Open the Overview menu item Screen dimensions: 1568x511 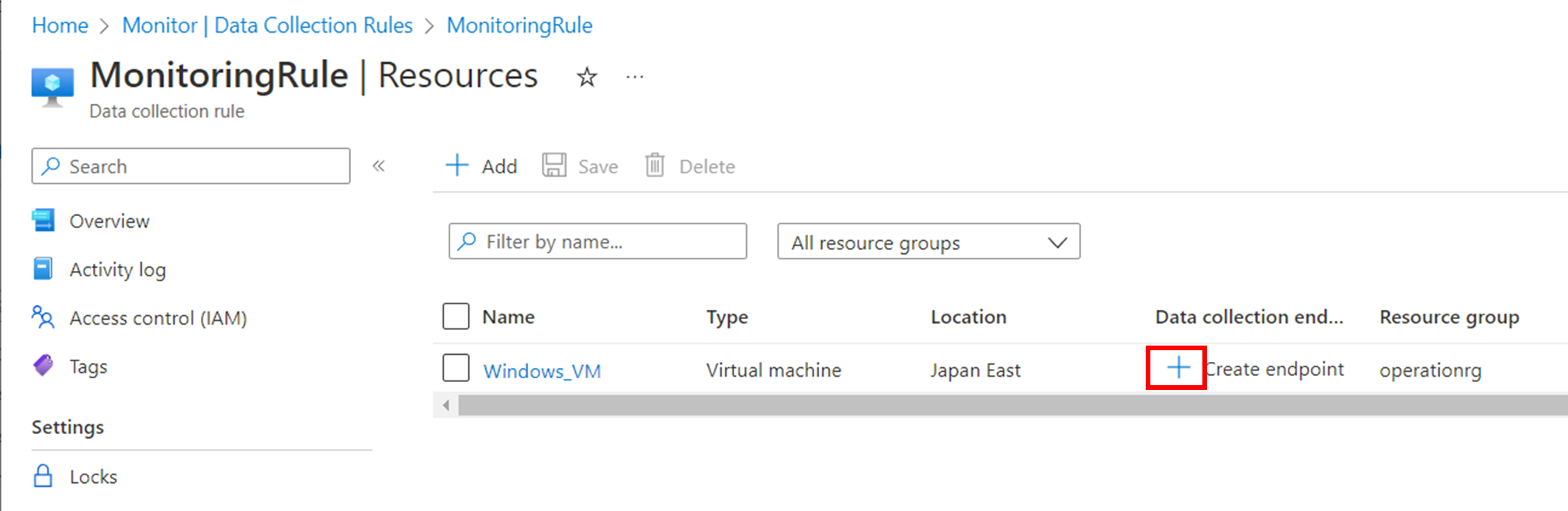[109, 221]
